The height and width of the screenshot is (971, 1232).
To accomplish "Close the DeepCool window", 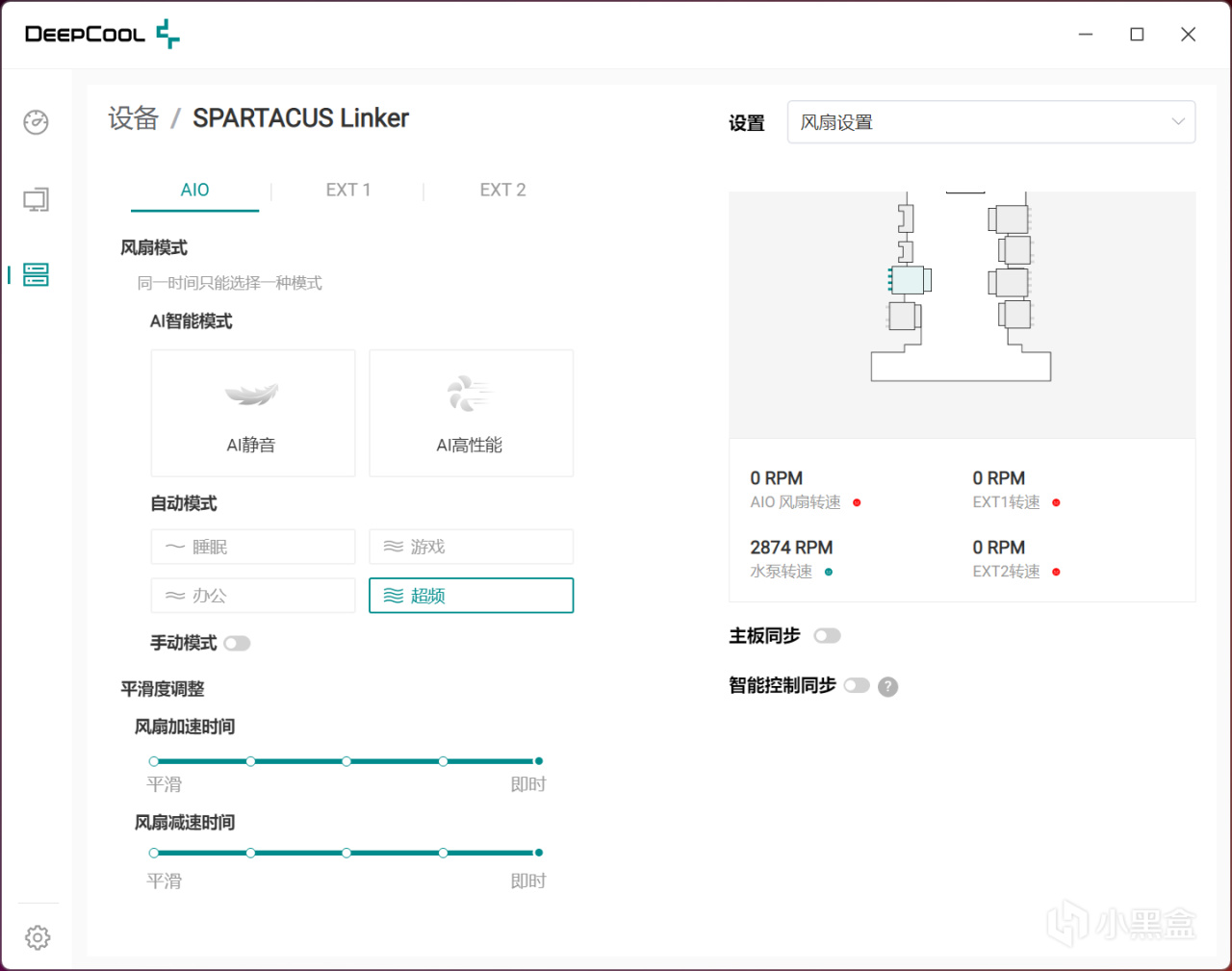I will point(1189,35).
